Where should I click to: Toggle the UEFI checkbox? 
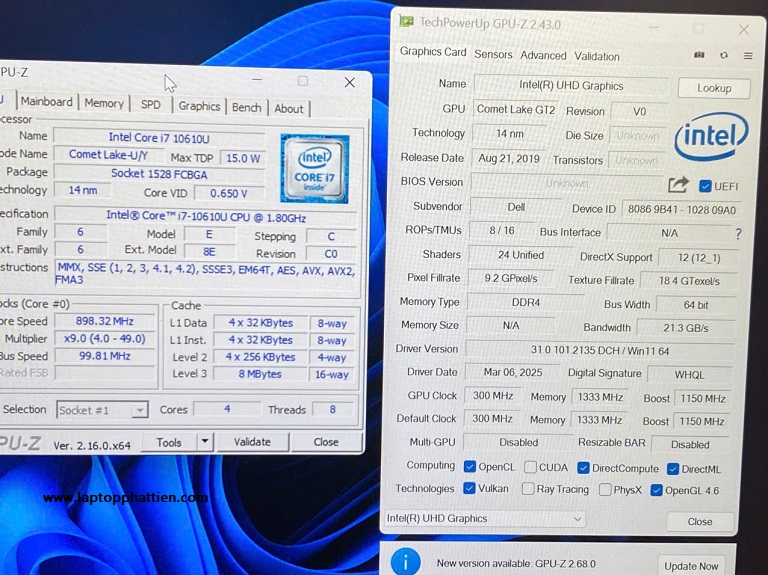[x=706, y=186]
